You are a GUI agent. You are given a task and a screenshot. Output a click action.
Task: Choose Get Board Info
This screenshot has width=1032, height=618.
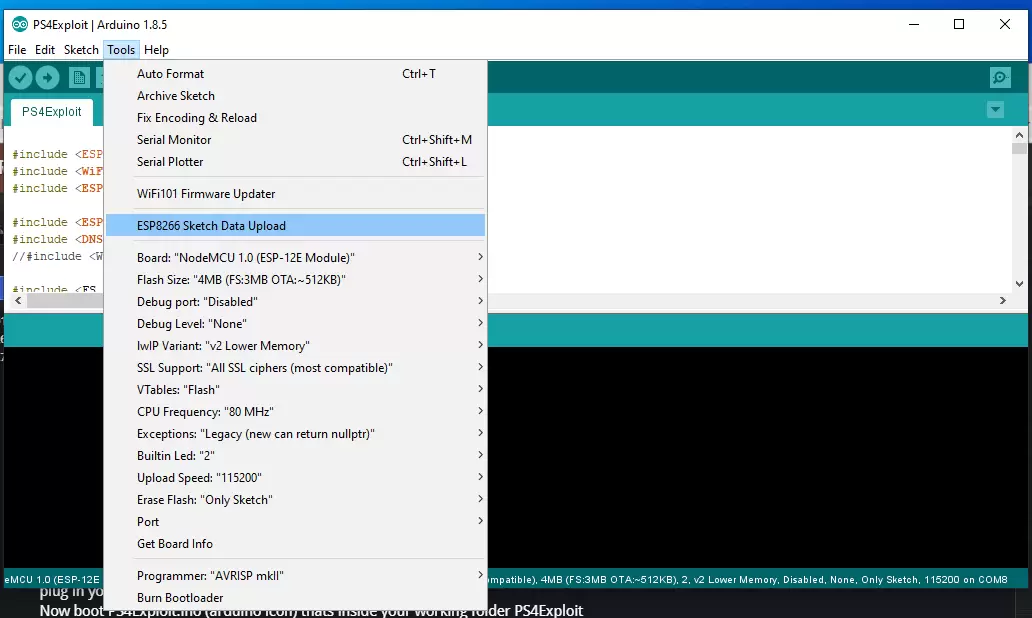(x=295, y=544)
